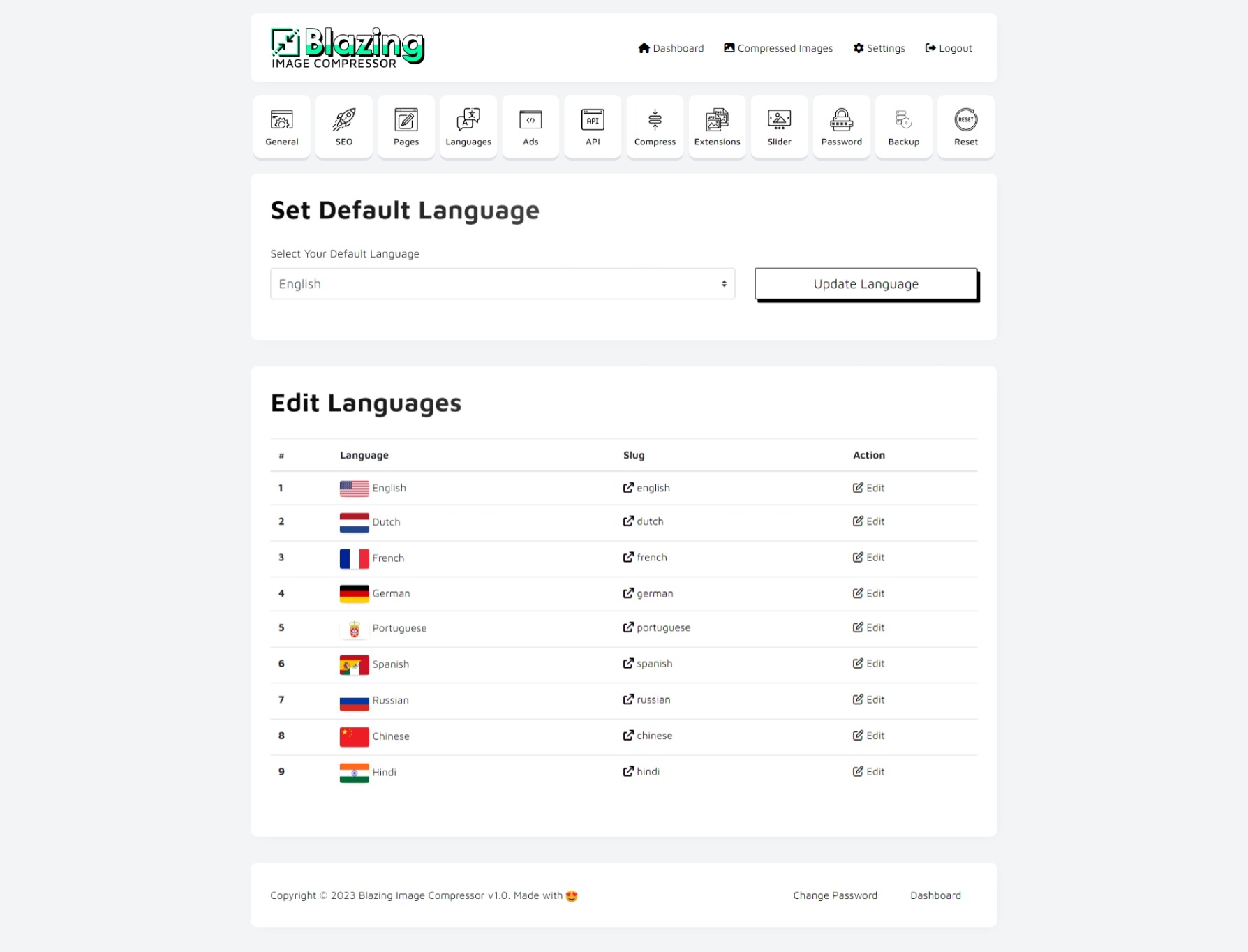Click Logout in top navigation
Viewport: 1248px width, 952px height.
[x=949, y=48]
